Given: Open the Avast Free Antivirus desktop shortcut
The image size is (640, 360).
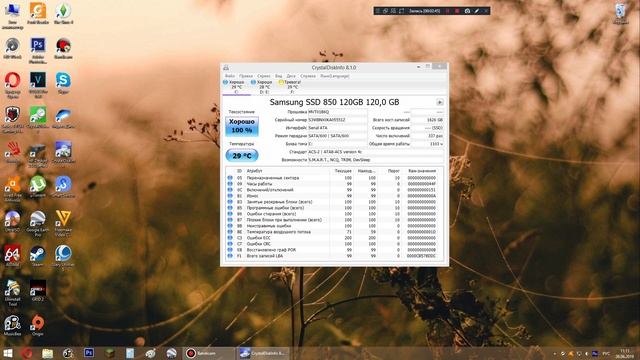Looking at the screenshot, I should (x=12, y=189).
